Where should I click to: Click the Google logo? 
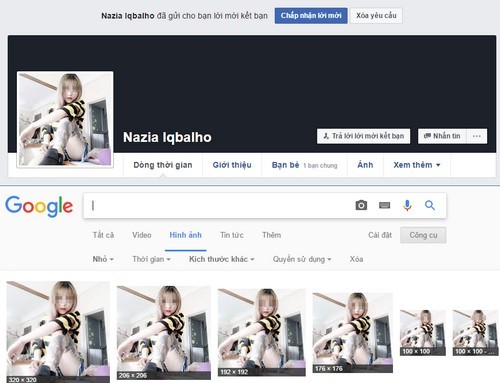pyautogui.click(x=39, y=206)
